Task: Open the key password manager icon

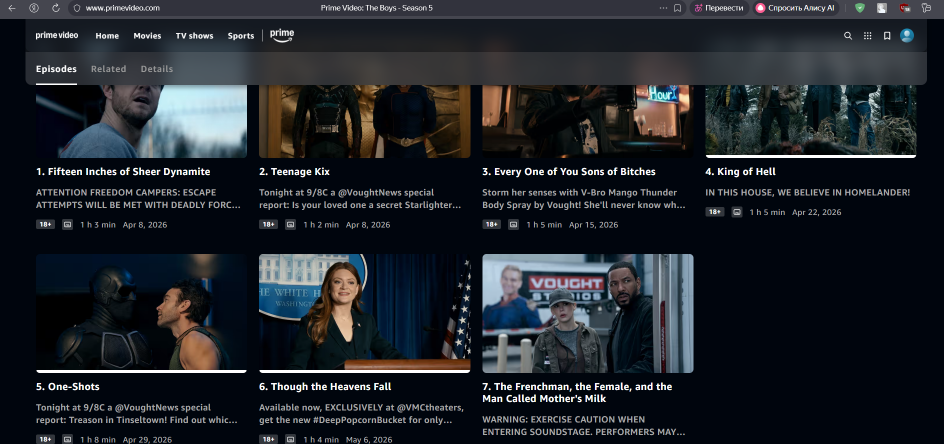Action: (927, 8)
